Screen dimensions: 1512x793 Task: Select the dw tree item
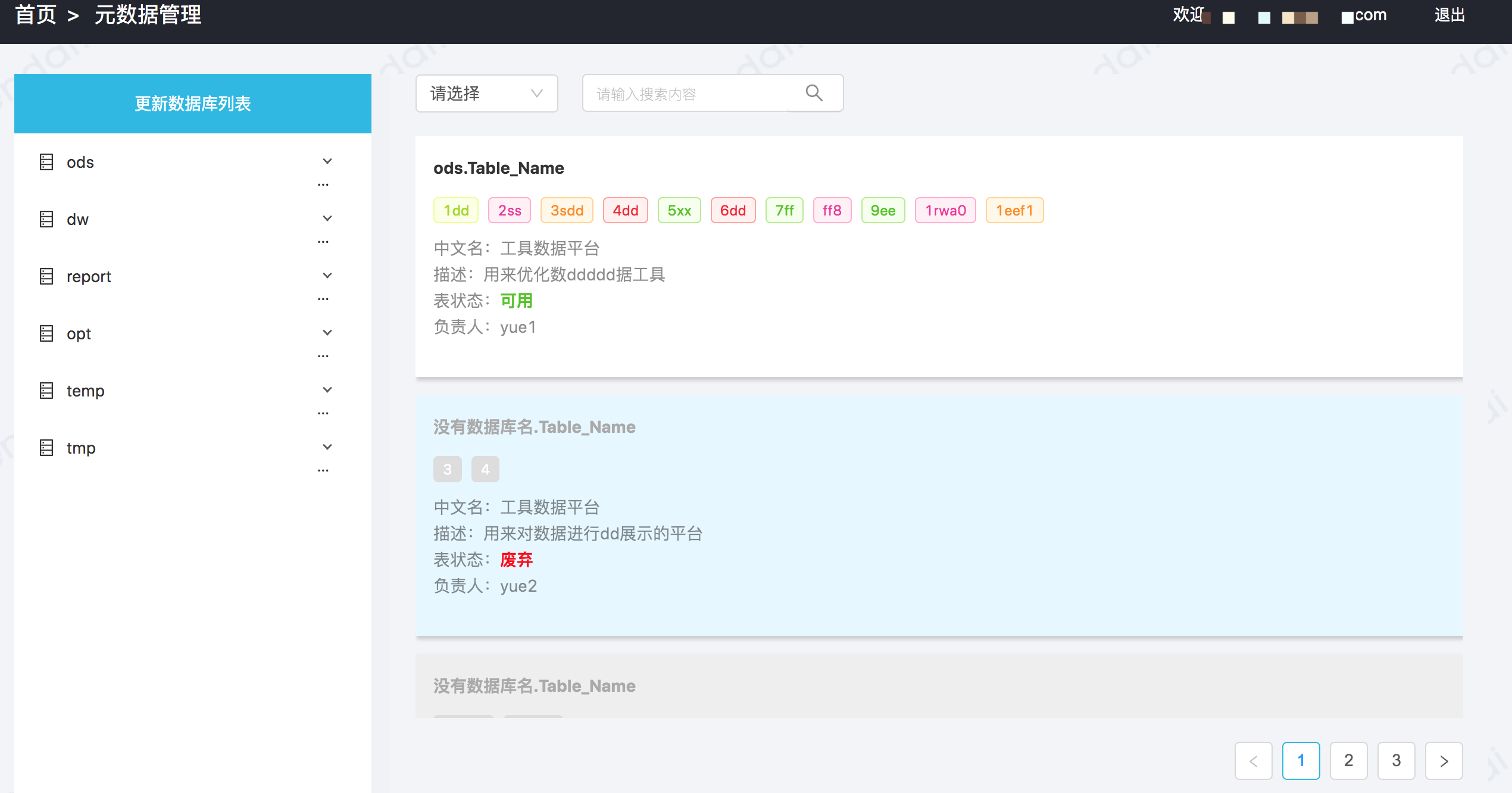[77, 219]
